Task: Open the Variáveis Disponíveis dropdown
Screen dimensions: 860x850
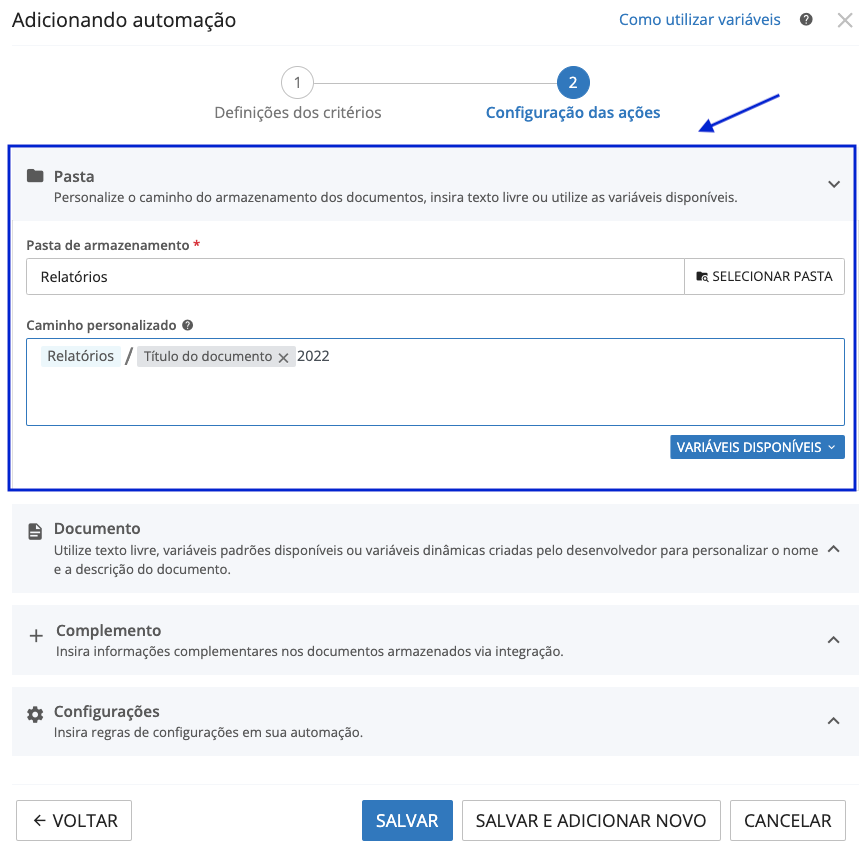Action: click(x=757, y=447)
